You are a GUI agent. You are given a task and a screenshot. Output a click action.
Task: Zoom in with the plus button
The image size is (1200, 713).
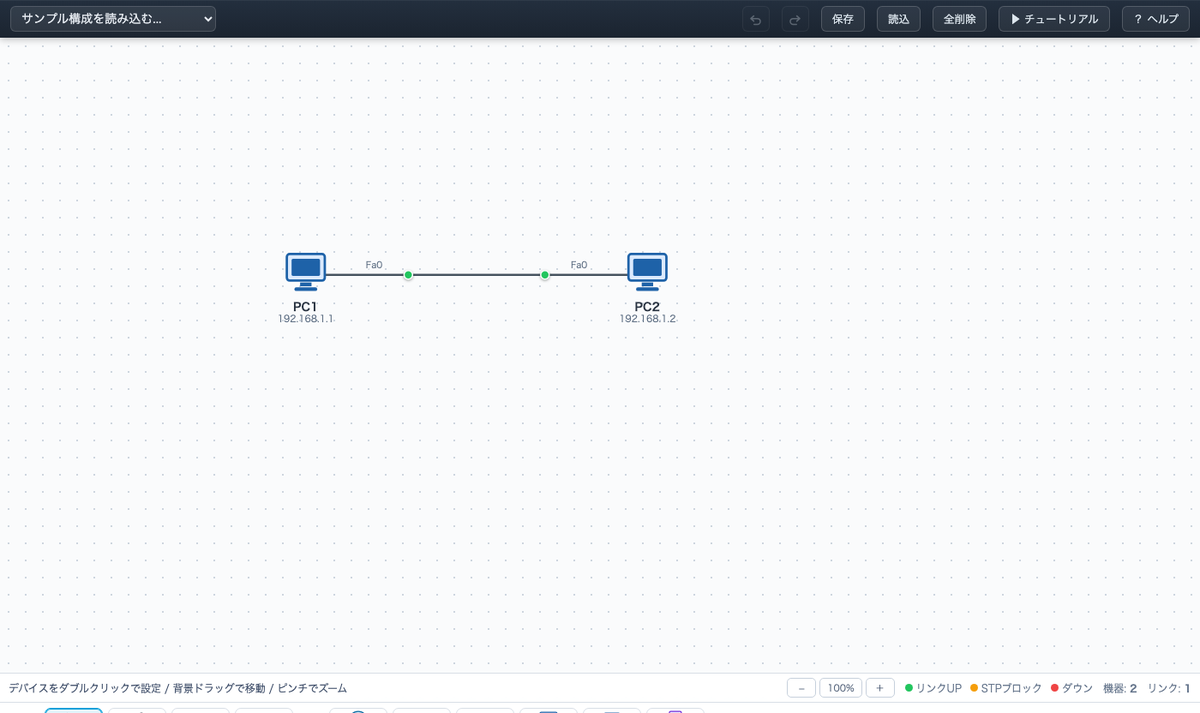pyautogui.click(x=880, y=688)
